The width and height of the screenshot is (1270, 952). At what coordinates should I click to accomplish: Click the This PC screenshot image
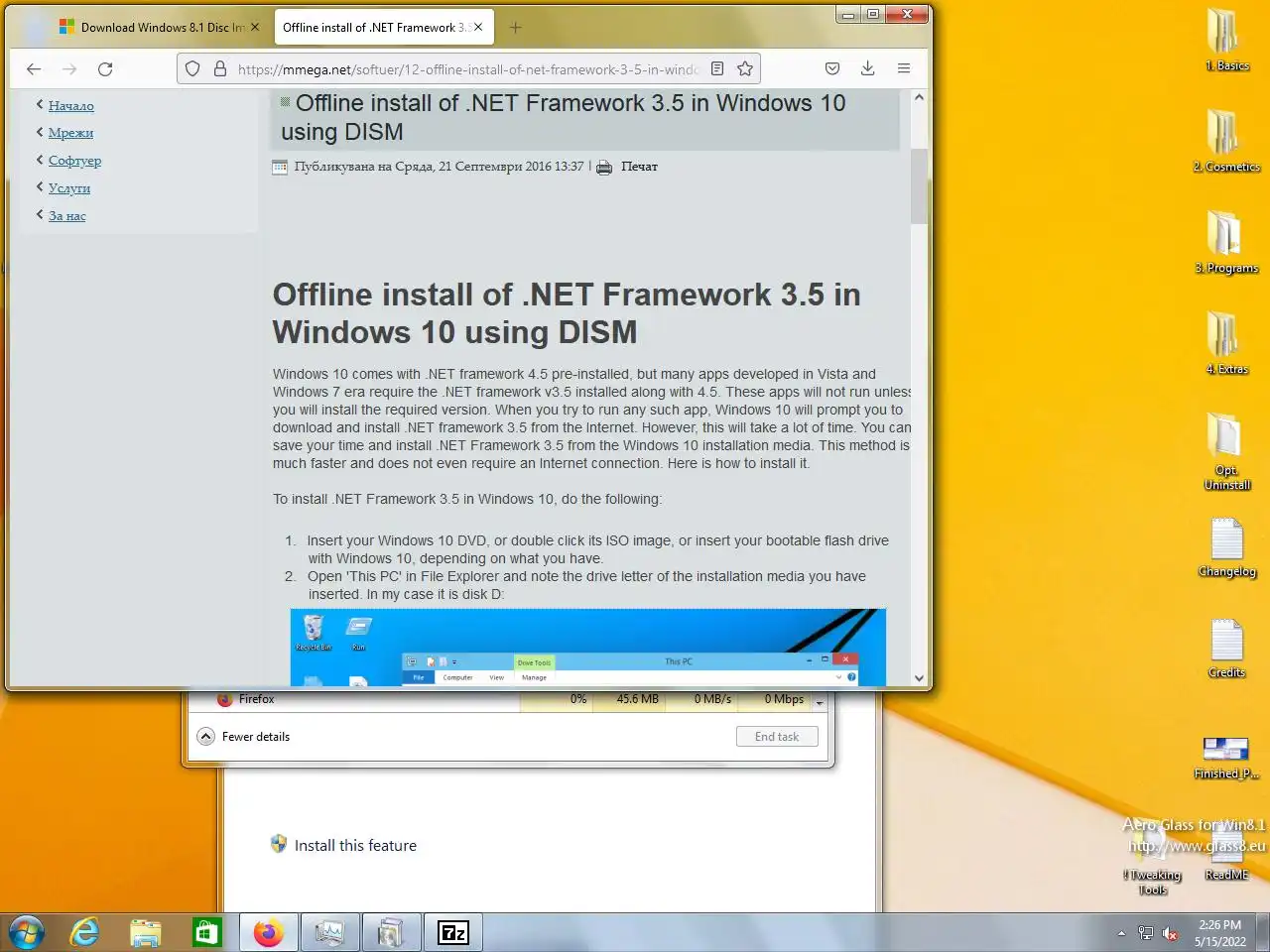click(x=587, y=647)
